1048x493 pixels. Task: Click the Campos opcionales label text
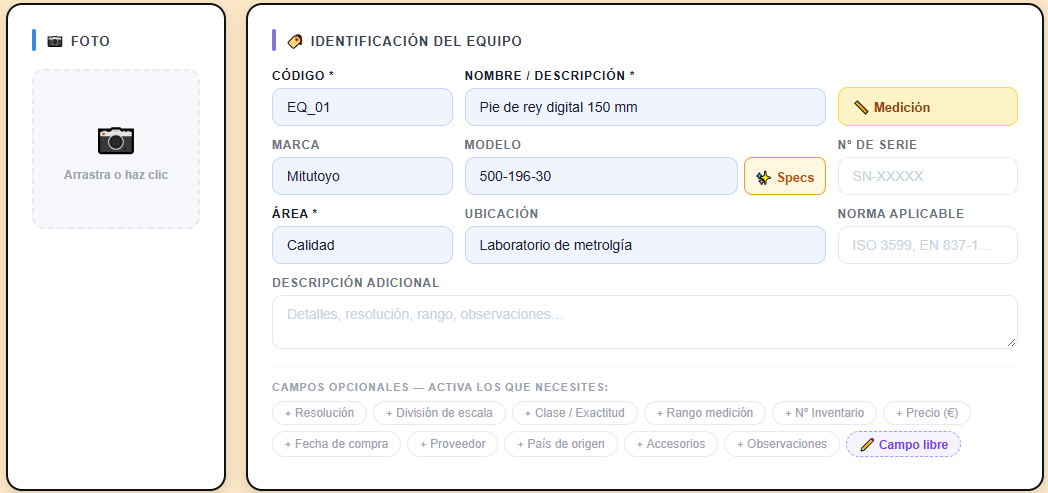440,387
